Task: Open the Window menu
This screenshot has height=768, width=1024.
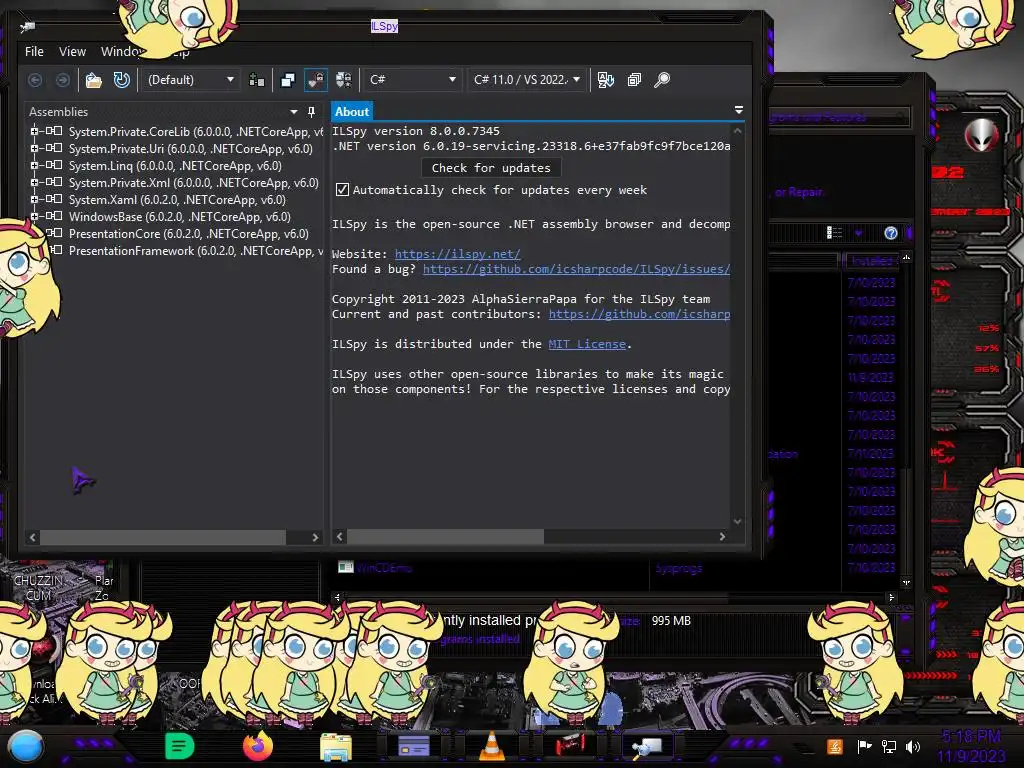Action: click(120, 52)
